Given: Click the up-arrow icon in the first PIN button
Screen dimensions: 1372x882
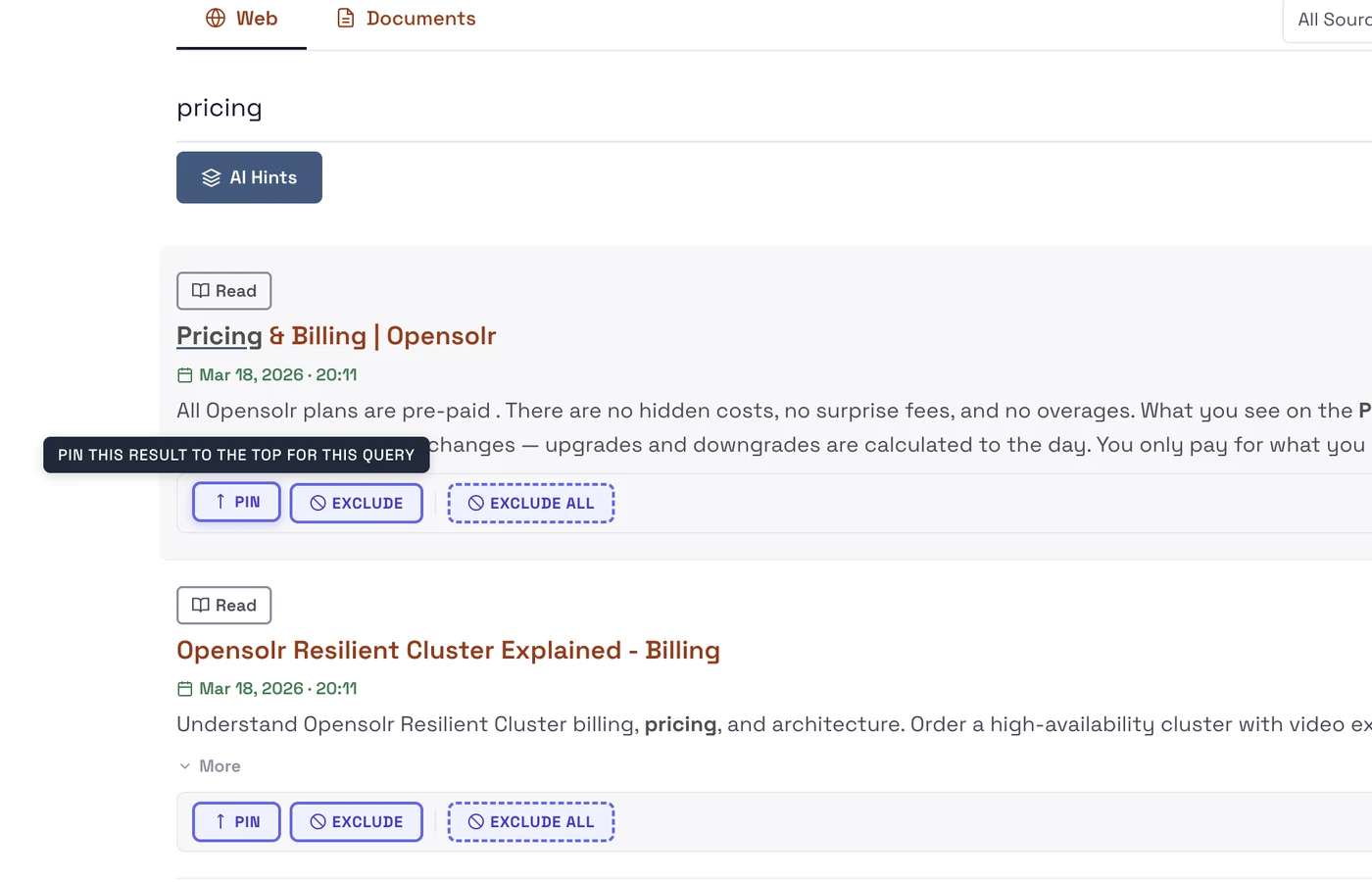Looking at the screenshot, I should (x=220, y=501).
